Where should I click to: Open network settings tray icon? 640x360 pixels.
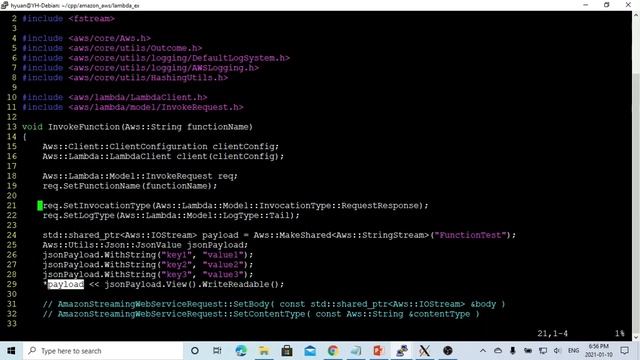tap(543, 351)
